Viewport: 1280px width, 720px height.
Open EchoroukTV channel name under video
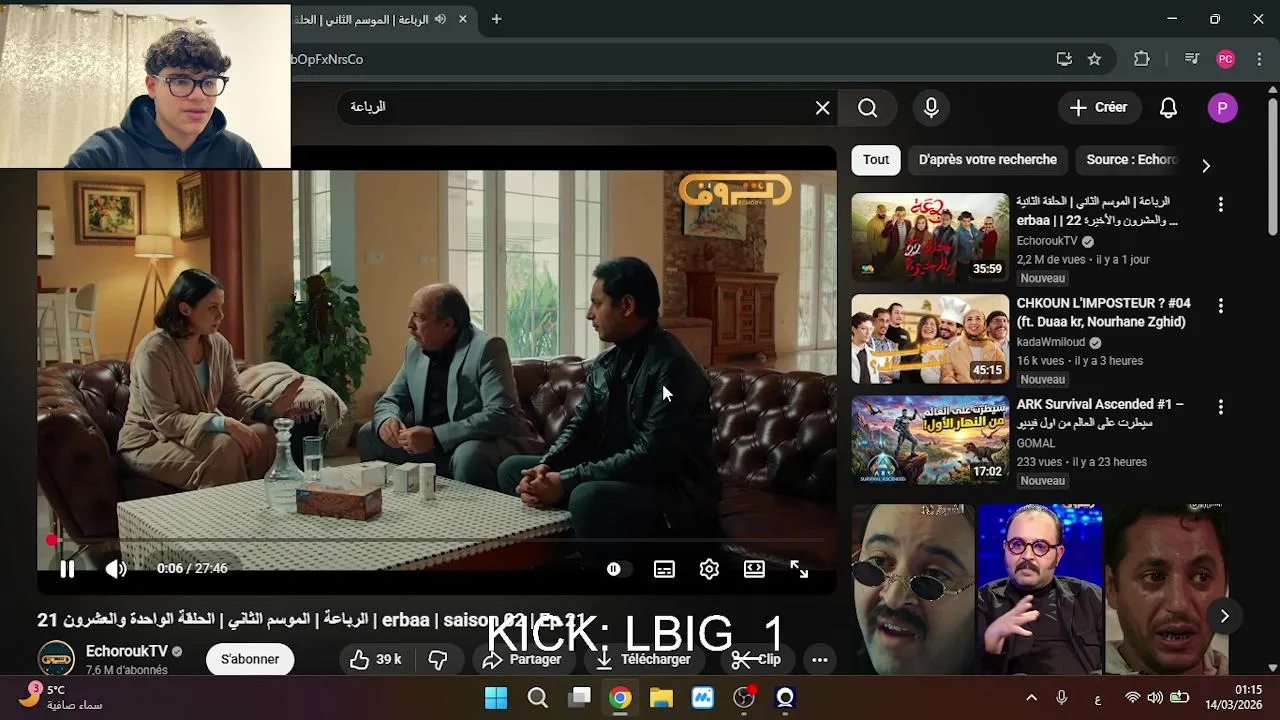[127, 651]
